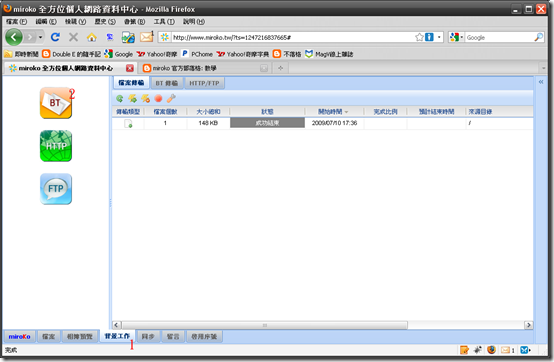Select the BT 傳輸 tab
The image size is (554, 362).
(x=167, y=83)
